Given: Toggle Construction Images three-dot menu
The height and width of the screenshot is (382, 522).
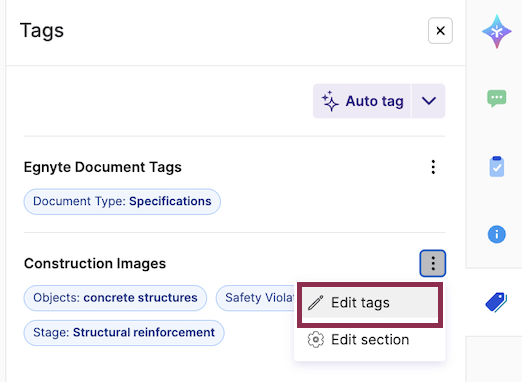Looking at the screenshot, I should pyautogui.click(x=433, y=263).
